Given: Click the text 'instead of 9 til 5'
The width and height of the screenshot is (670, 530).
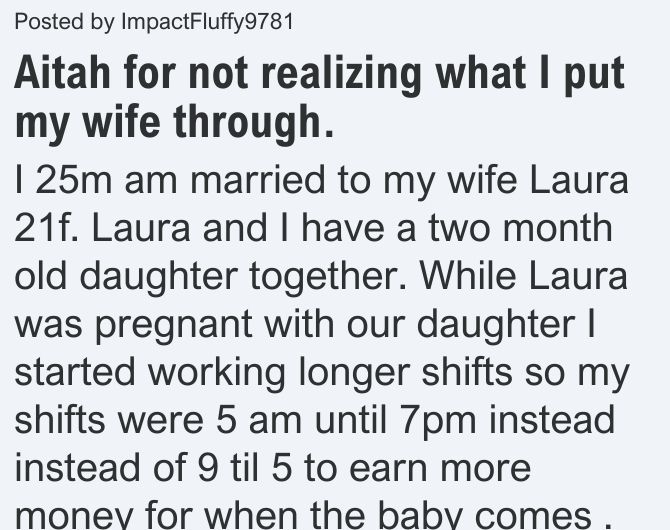Looking at the screenshot, I should click(x=153, y=468).
